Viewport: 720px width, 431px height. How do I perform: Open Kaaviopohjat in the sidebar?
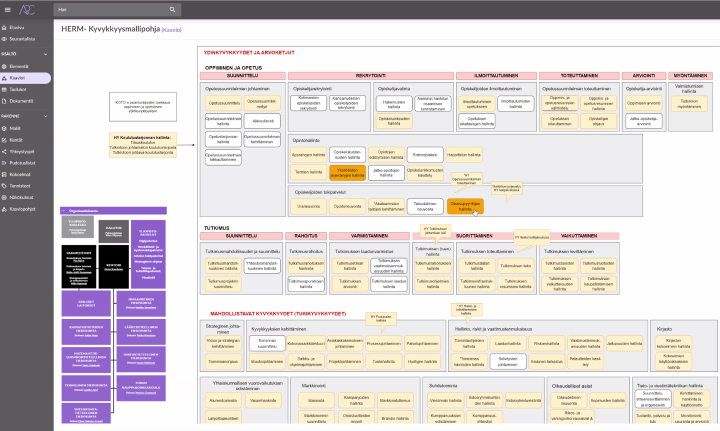tap(23, 210)
